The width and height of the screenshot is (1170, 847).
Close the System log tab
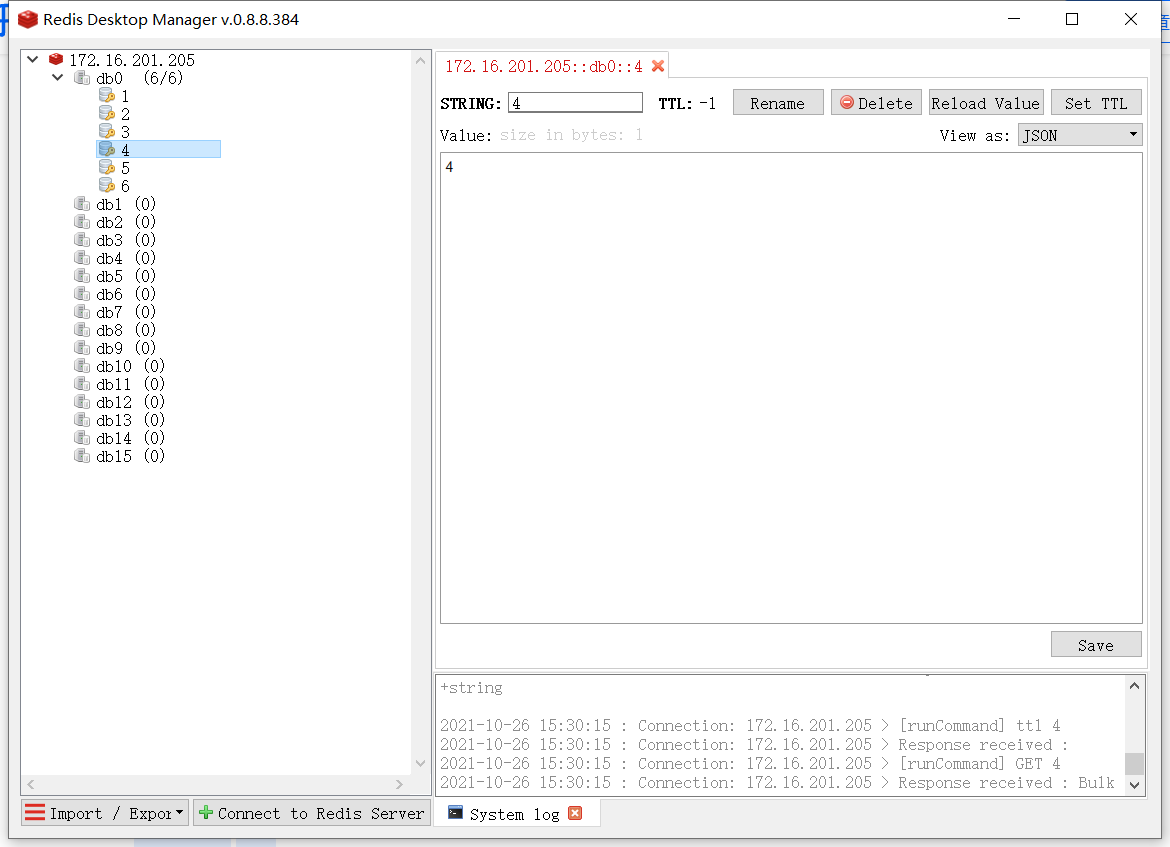pos(575,813)
